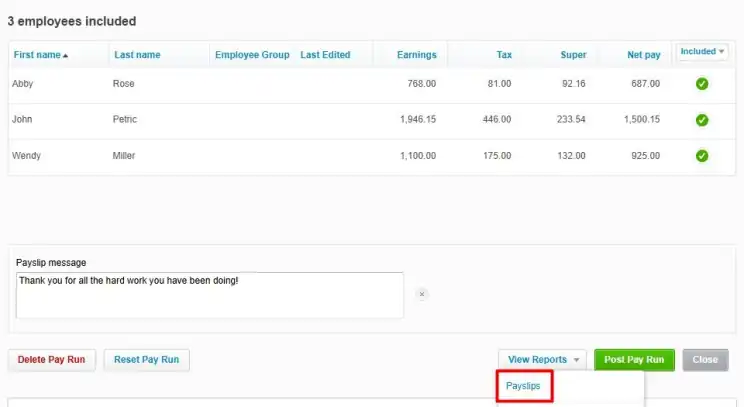Open John Petric's employee row
Viewport: 744px width, 407px height.
tap(125, 120)
